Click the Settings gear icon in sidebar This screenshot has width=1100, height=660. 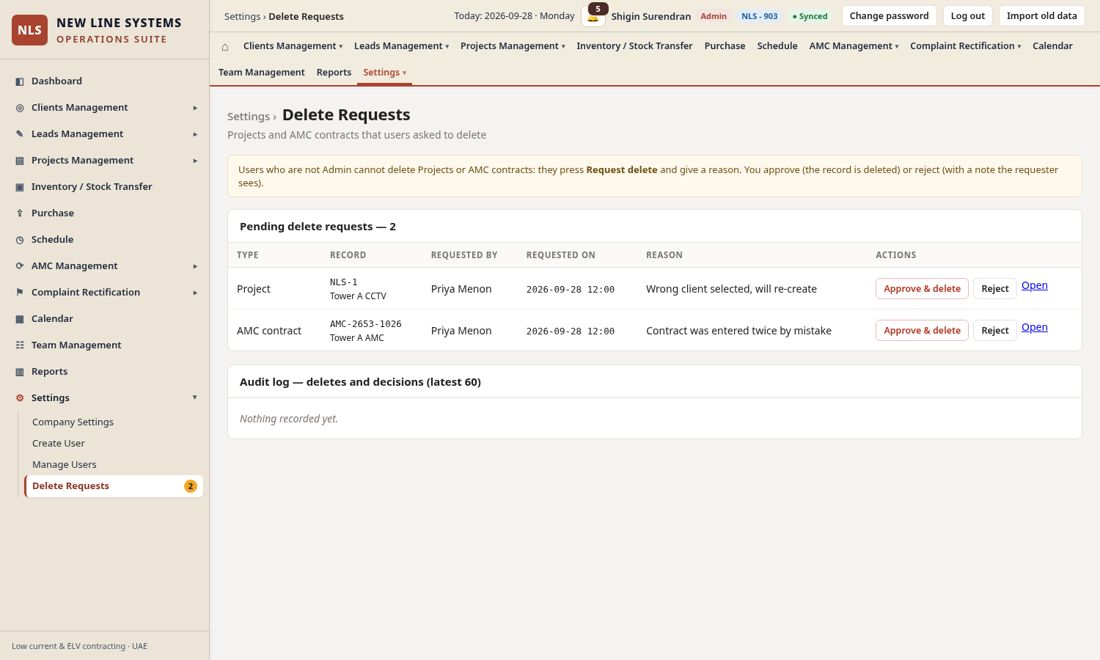click(x=20, y=398)
